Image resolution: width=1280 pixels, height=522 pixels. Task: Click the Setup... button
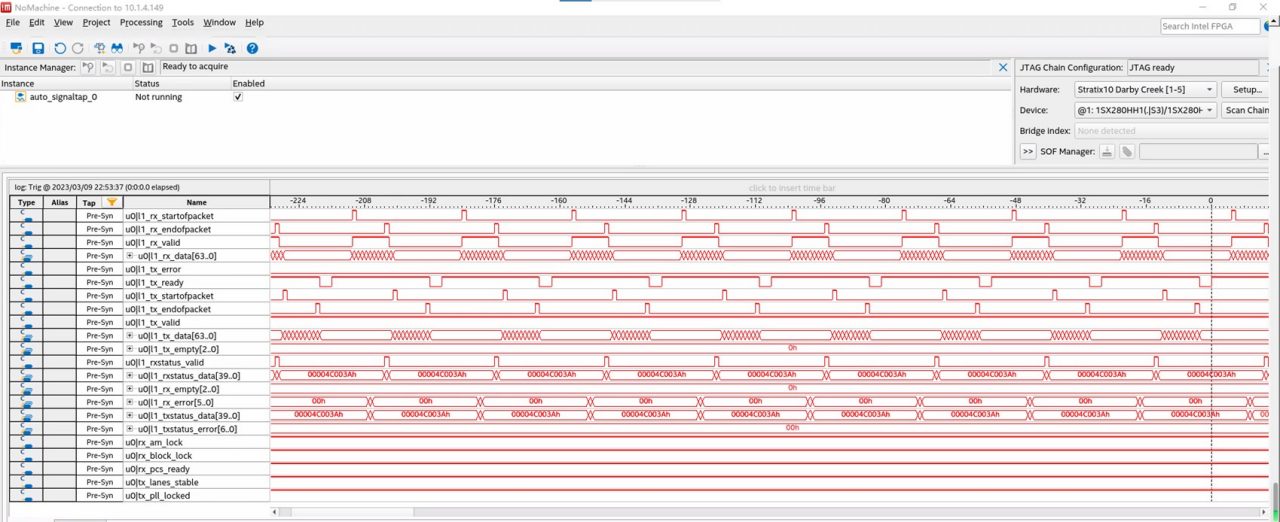(x=1247, y=90)
